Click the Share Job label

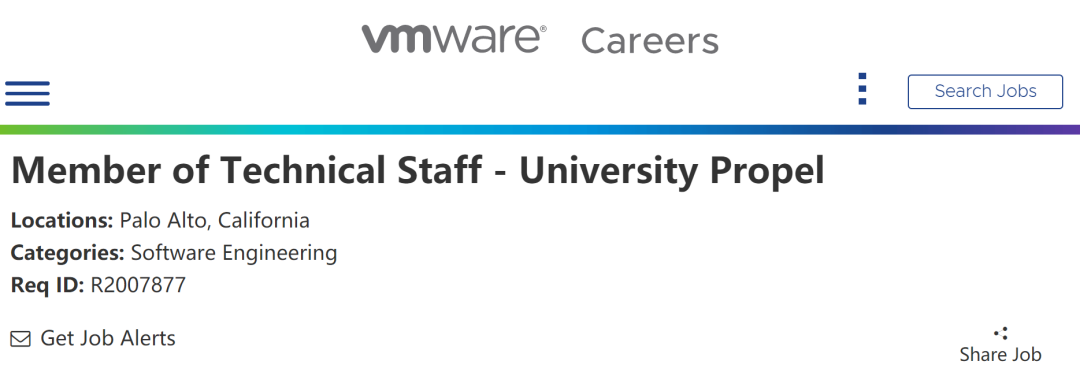point(1000,355)
